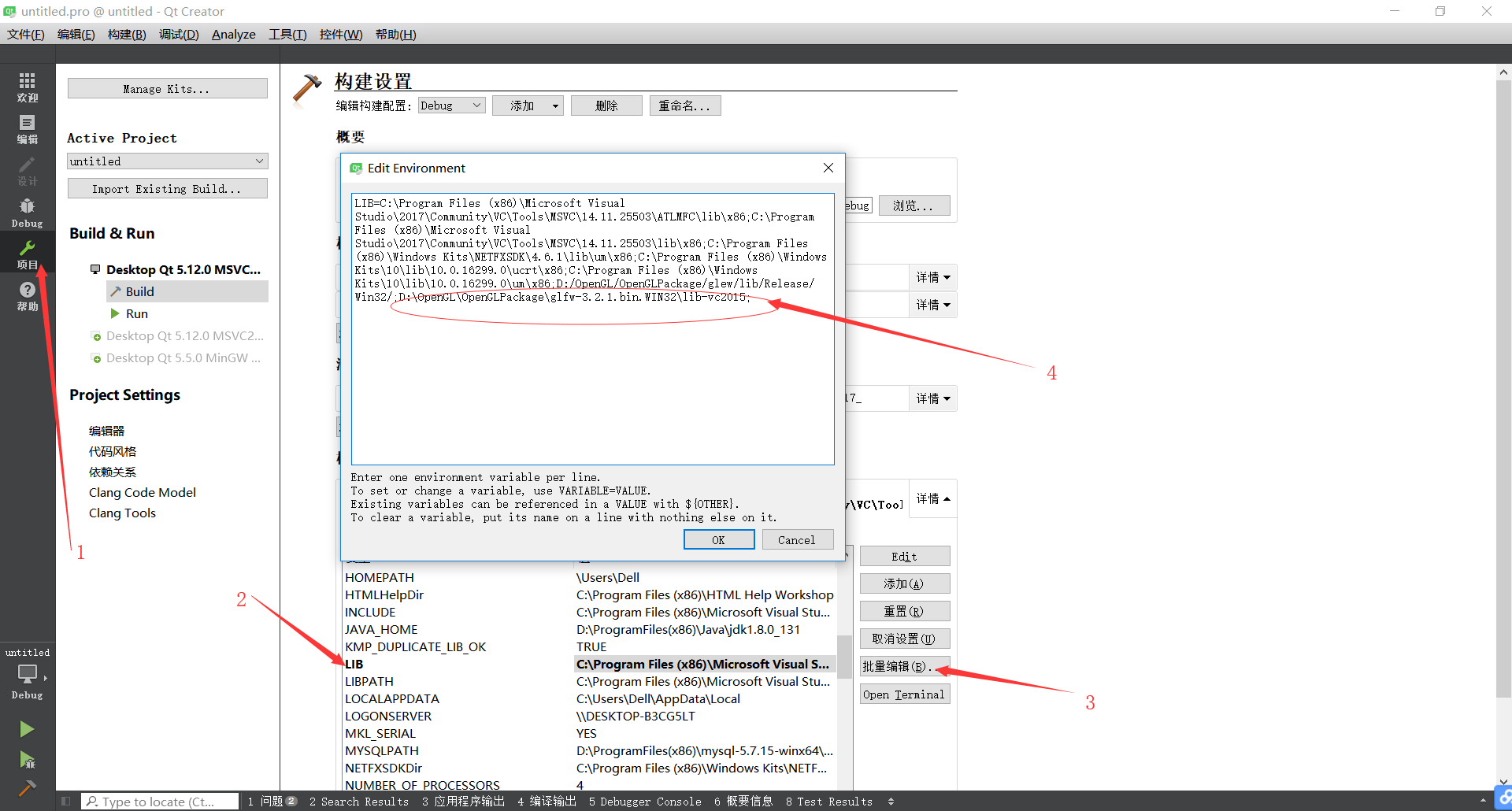Open 代码风格 project settings

tap(113, 451)
